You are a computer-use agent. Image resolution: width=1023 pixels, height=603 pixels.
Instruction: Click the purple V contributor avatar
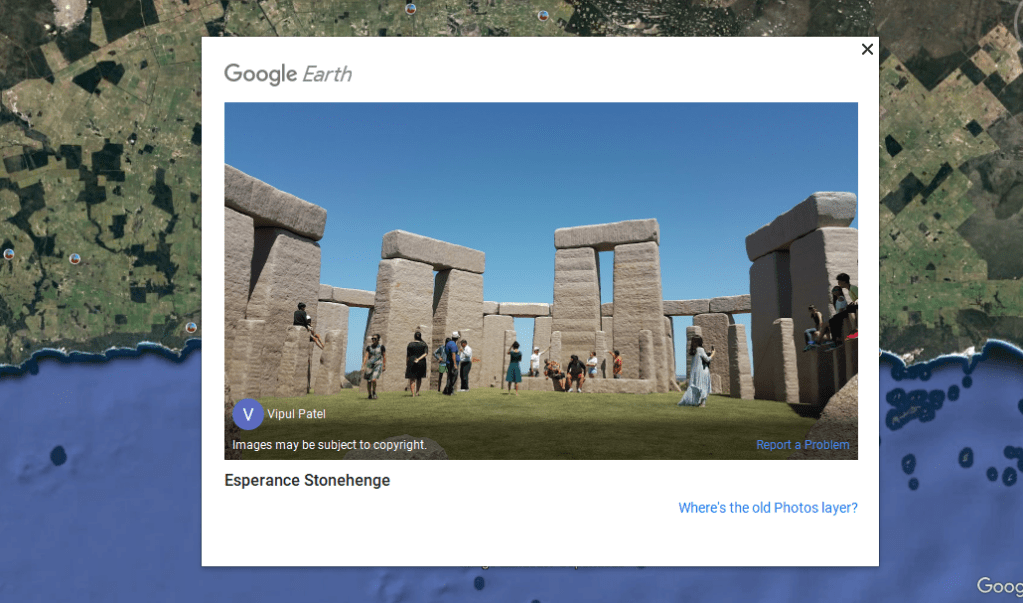[x=247, y=414]
